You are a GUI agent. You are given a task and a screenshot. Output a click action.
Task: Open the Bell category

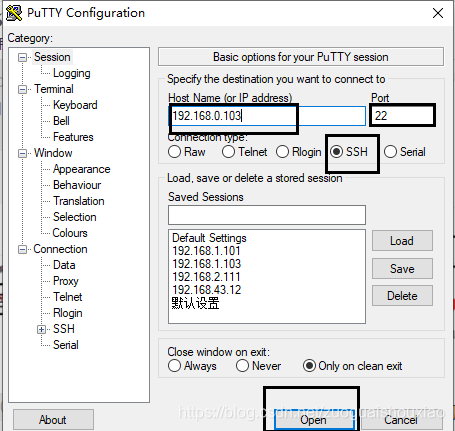pos(61,121)
